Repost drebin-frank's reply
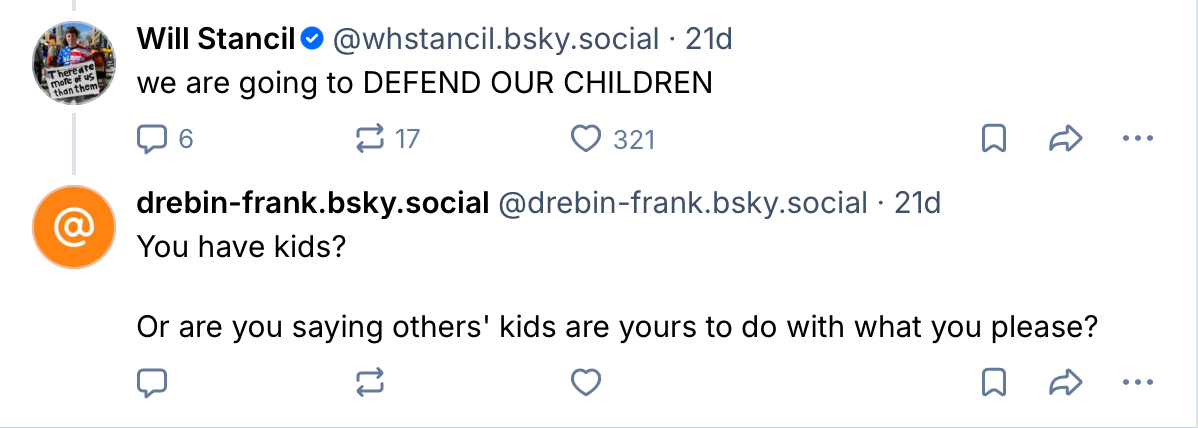Screen dimensions: 1198x428 coord(369,381)
